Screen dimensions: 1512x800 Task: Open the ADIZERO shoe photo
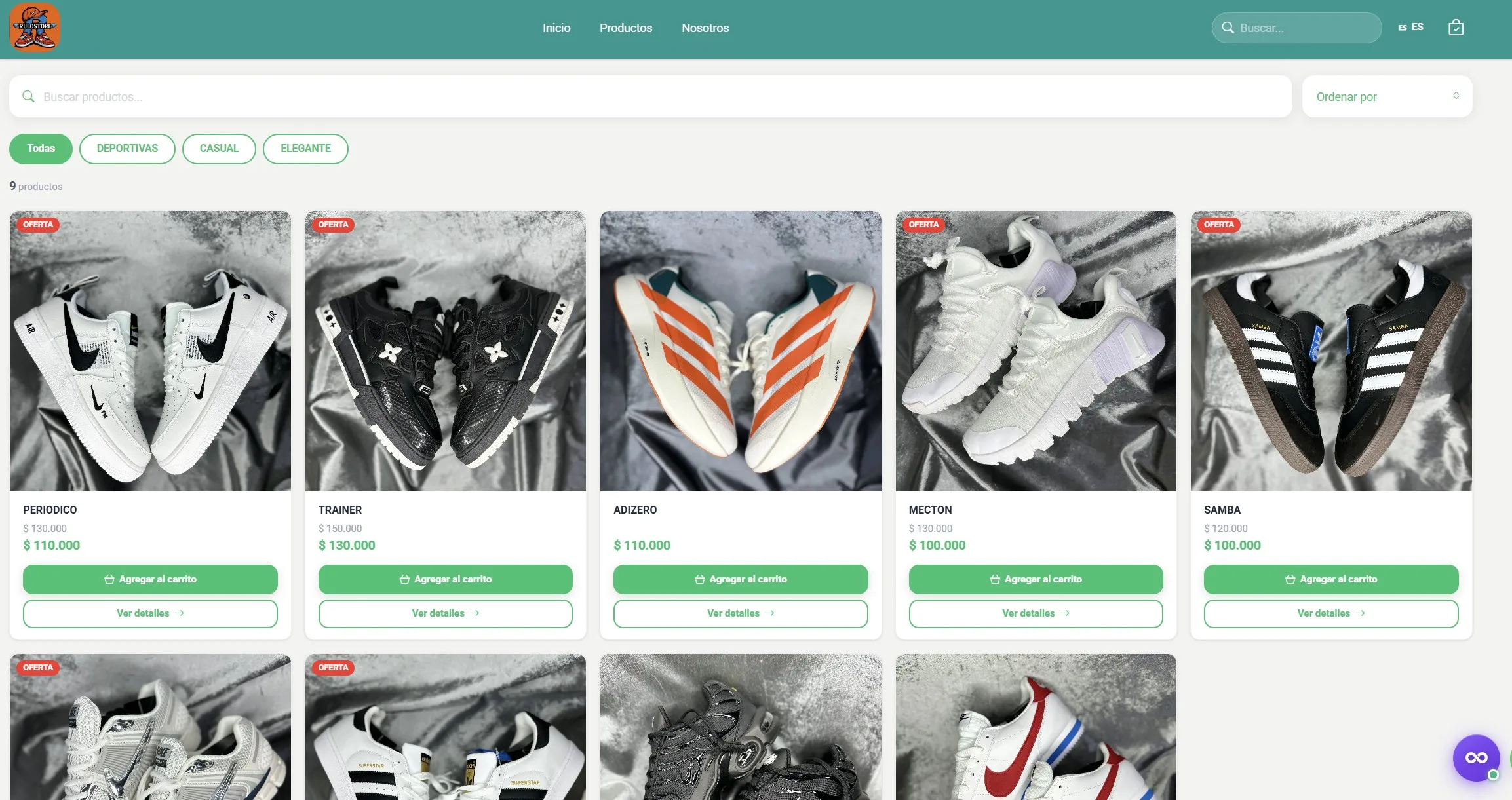pos(741,351)
